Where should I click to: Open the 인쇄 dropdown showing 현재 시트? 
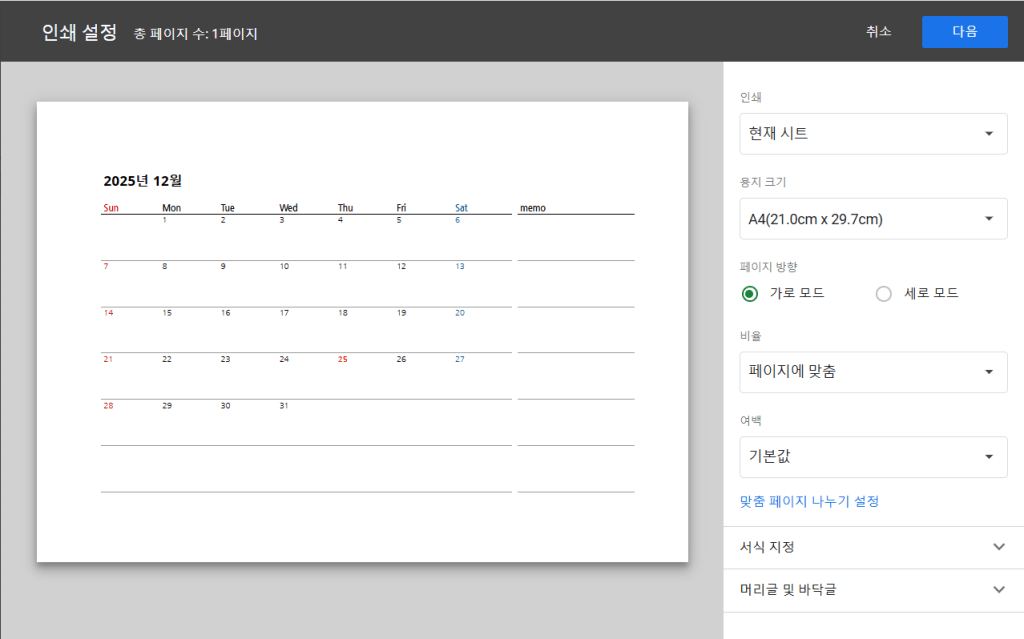[x=872, y=134]
